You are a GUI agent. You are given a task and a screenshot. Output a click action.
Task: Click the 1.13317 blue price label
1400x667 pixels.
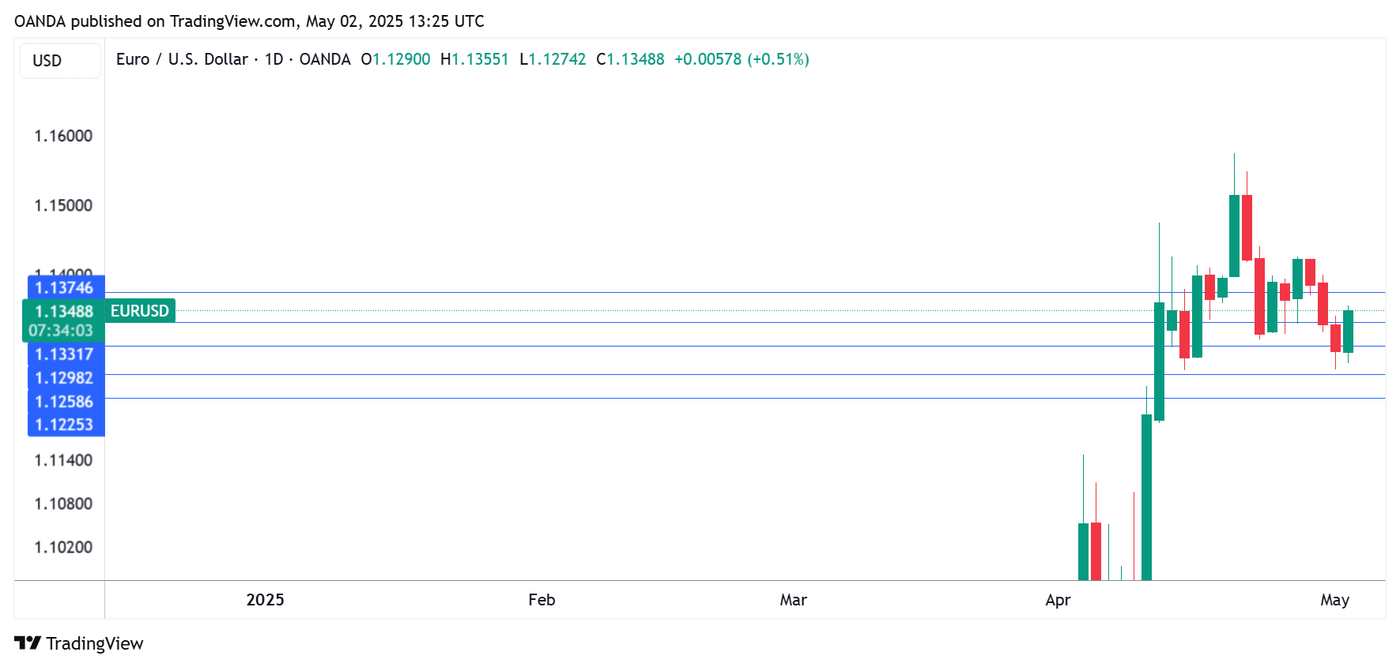pos(64,354)
